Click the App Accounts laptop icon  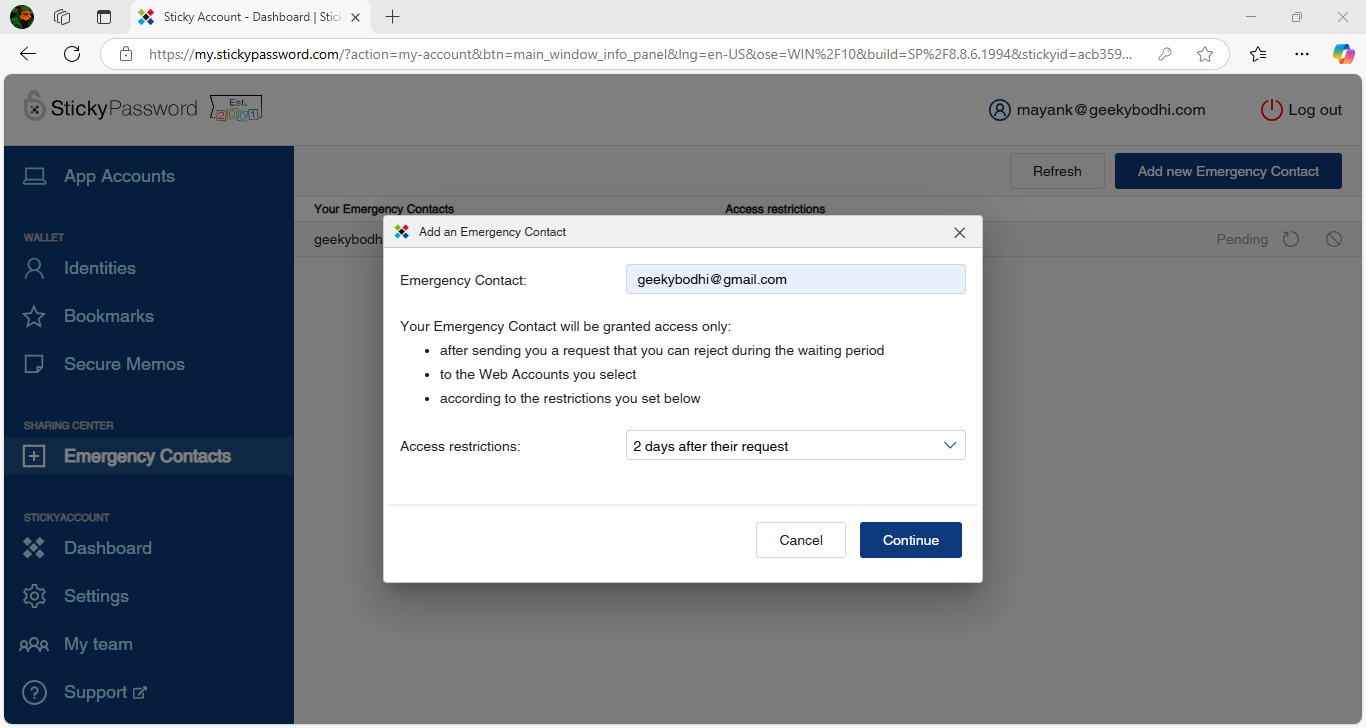pos(35,177)
